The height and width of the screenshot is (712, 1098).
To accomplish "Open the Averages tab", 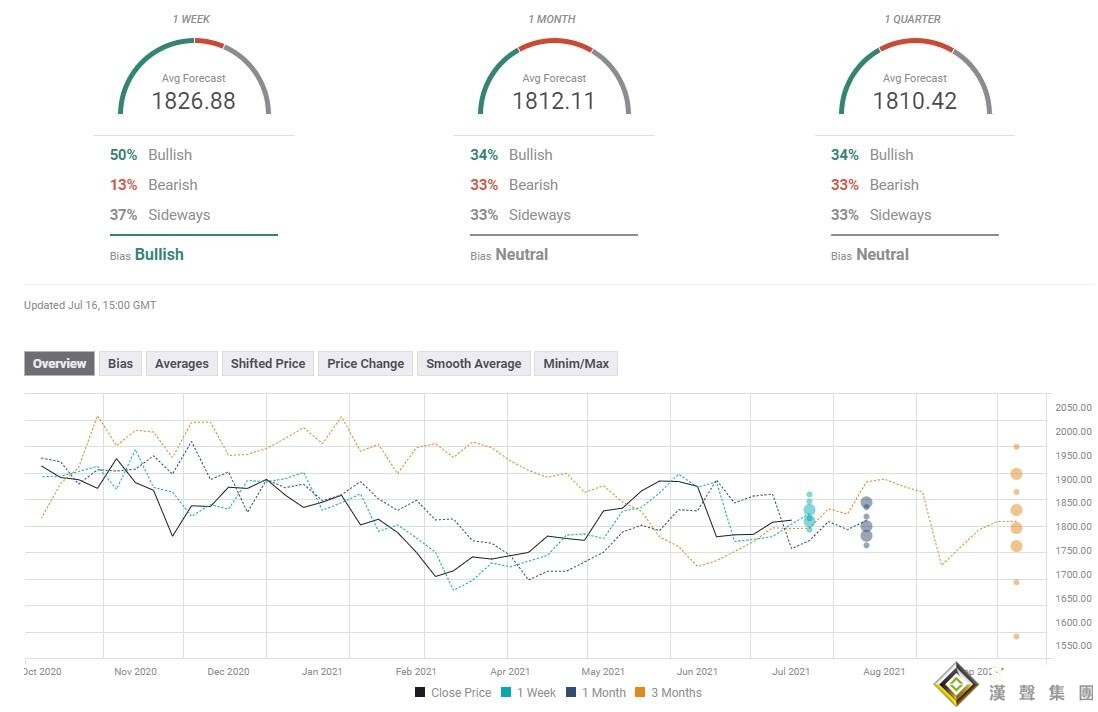I will (x=182, y=364).
